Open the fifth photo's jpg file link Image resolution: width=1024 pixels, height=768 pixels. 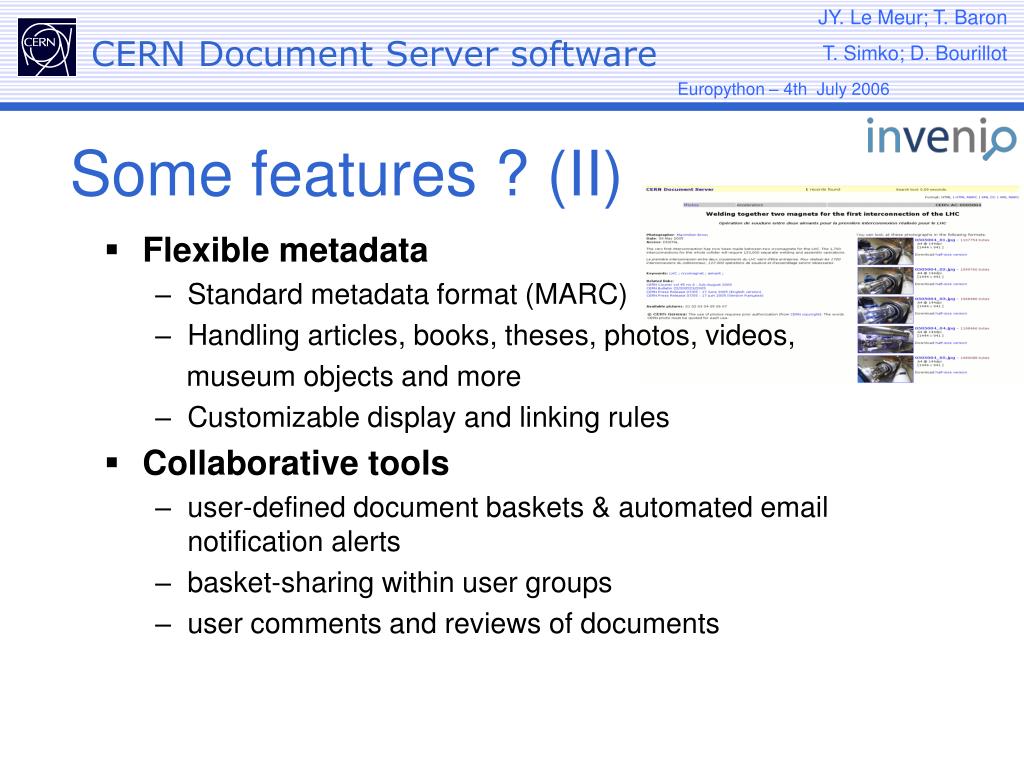(935, 358)
